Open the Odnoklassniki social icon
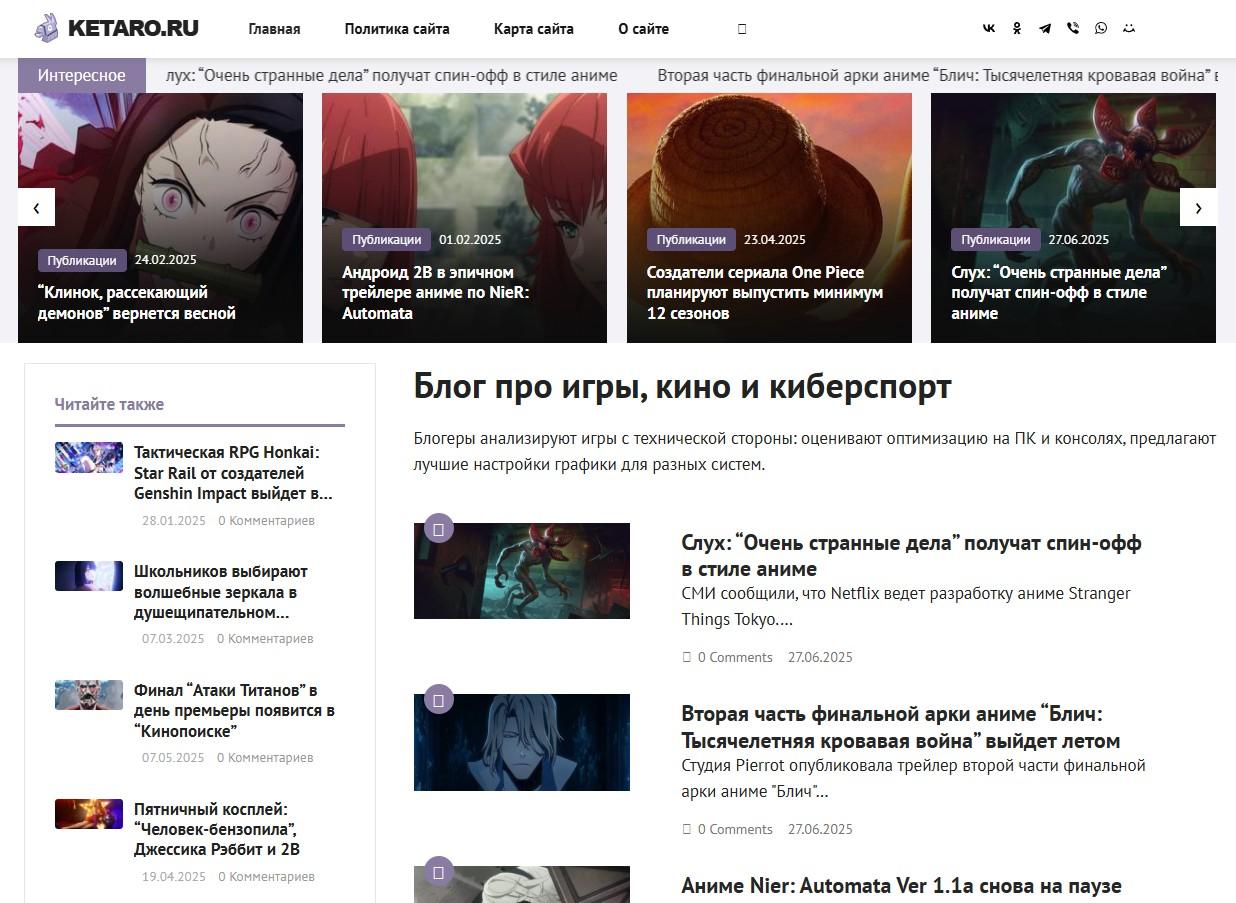The width and height of the screenshot is (1236, 903). (1017, 28)
